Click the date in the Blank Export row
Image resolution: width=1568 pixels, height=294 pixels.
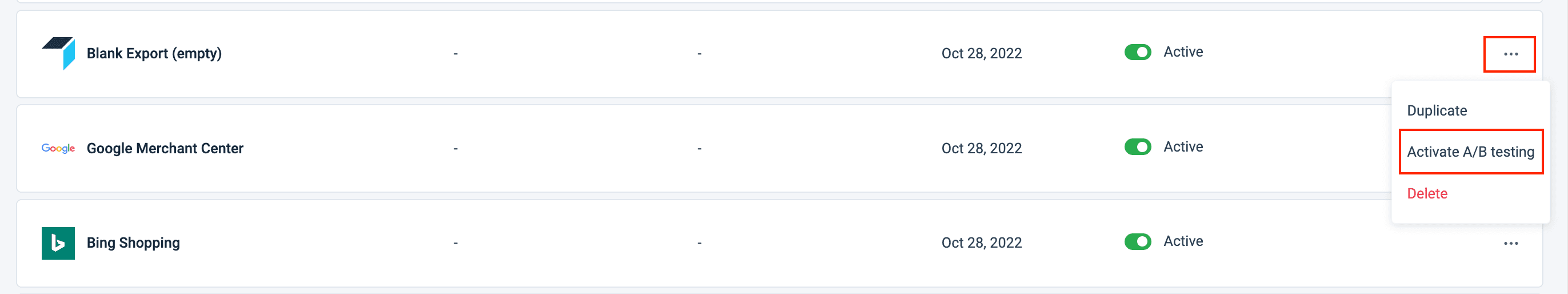point(981,54)
